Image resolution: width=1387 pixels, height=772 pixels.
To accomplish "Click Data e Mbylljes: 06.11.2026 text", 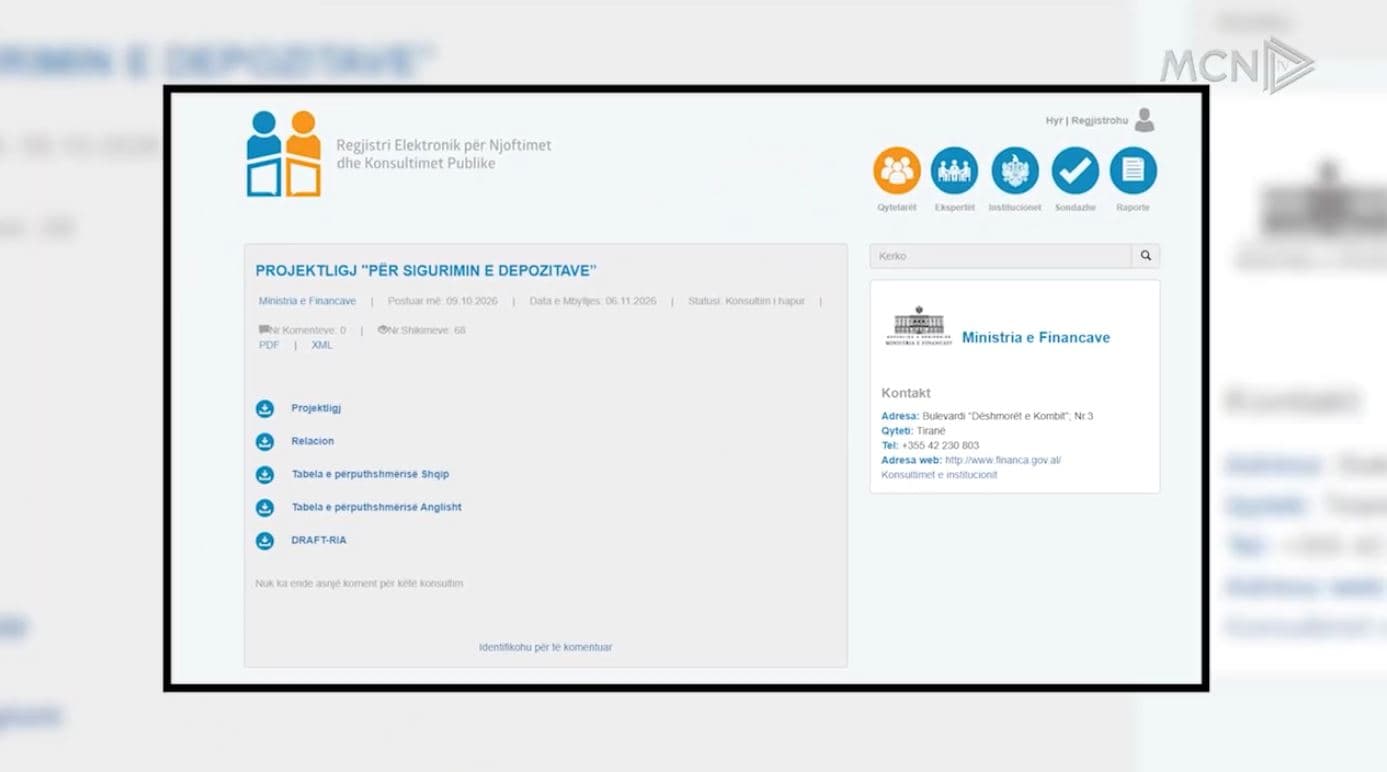I will pos(593,301).
